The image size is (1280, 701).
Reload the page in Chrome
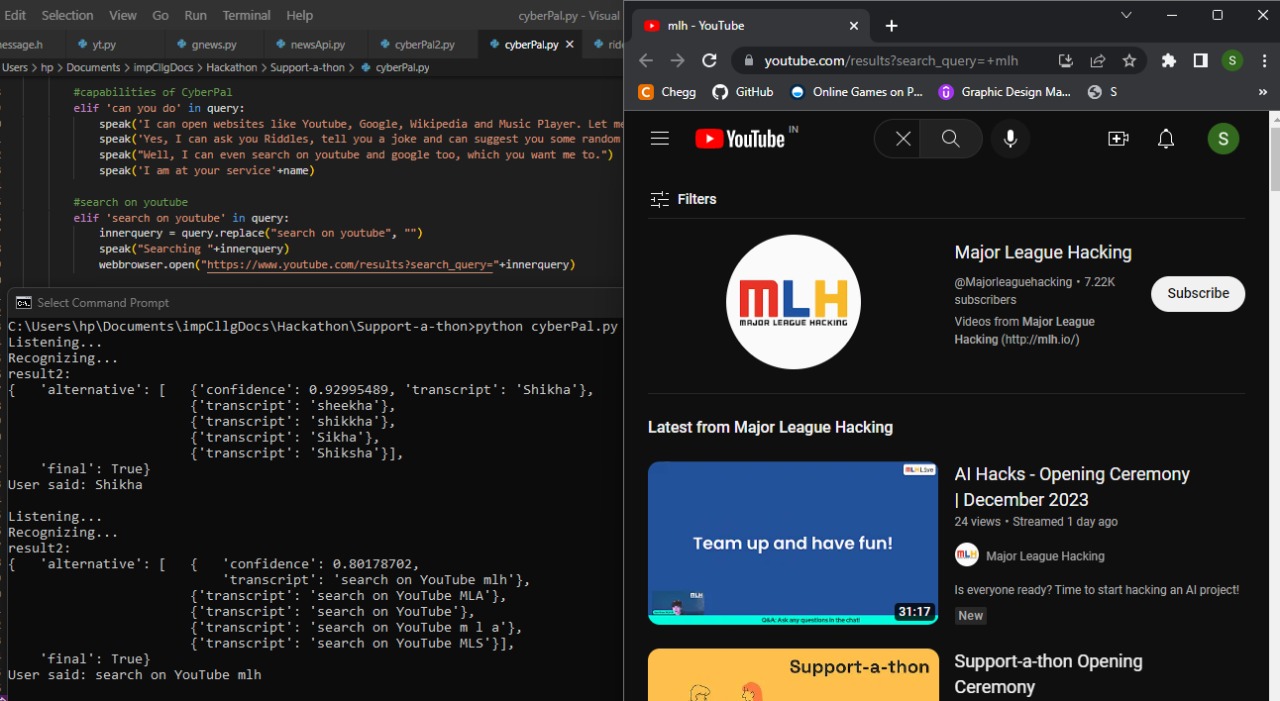click(x=709, y=61)
